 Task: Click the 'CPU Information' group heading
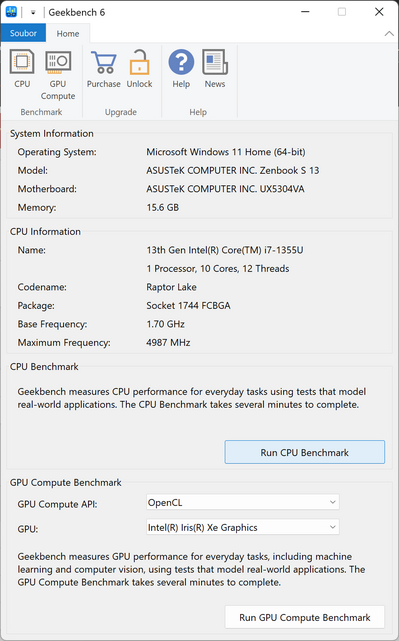(x=45, y=231)
